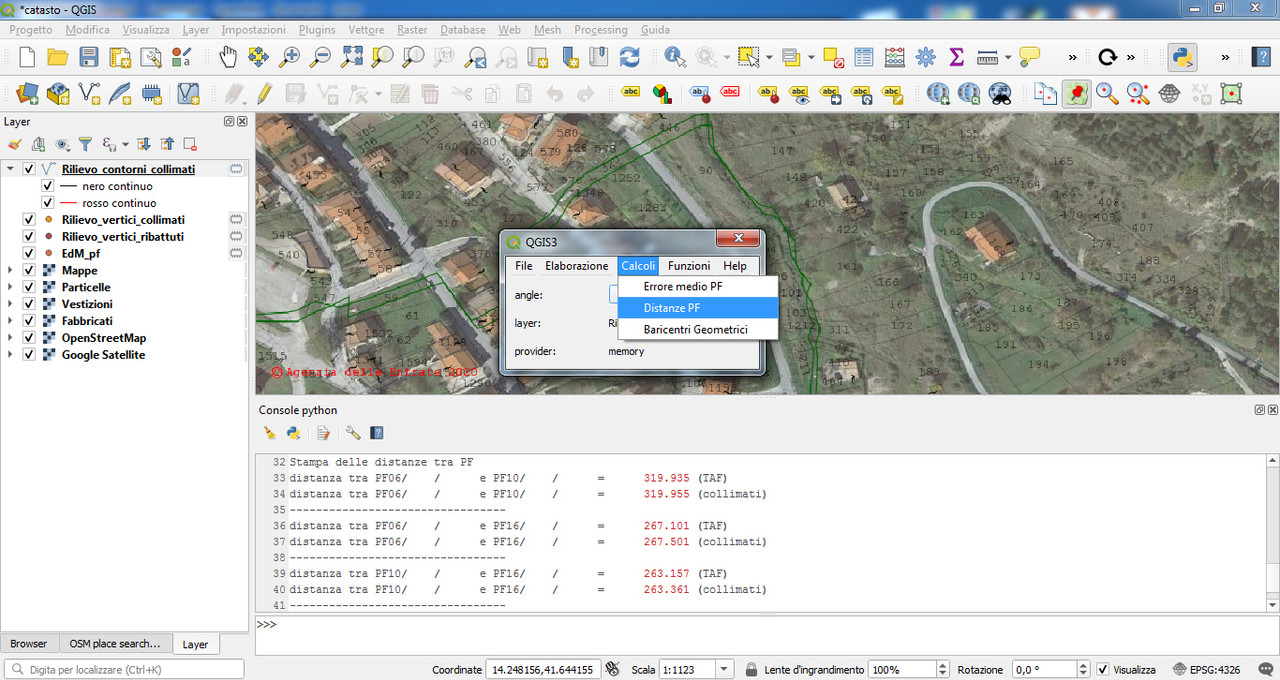
Task: Choose Distanze PF menu entry
Action: (697, 308)
